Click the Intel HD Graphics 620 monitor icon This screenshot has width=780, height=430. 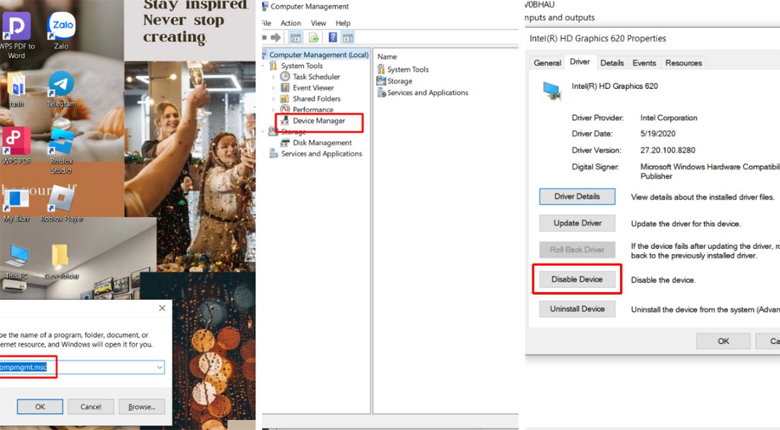552,91
